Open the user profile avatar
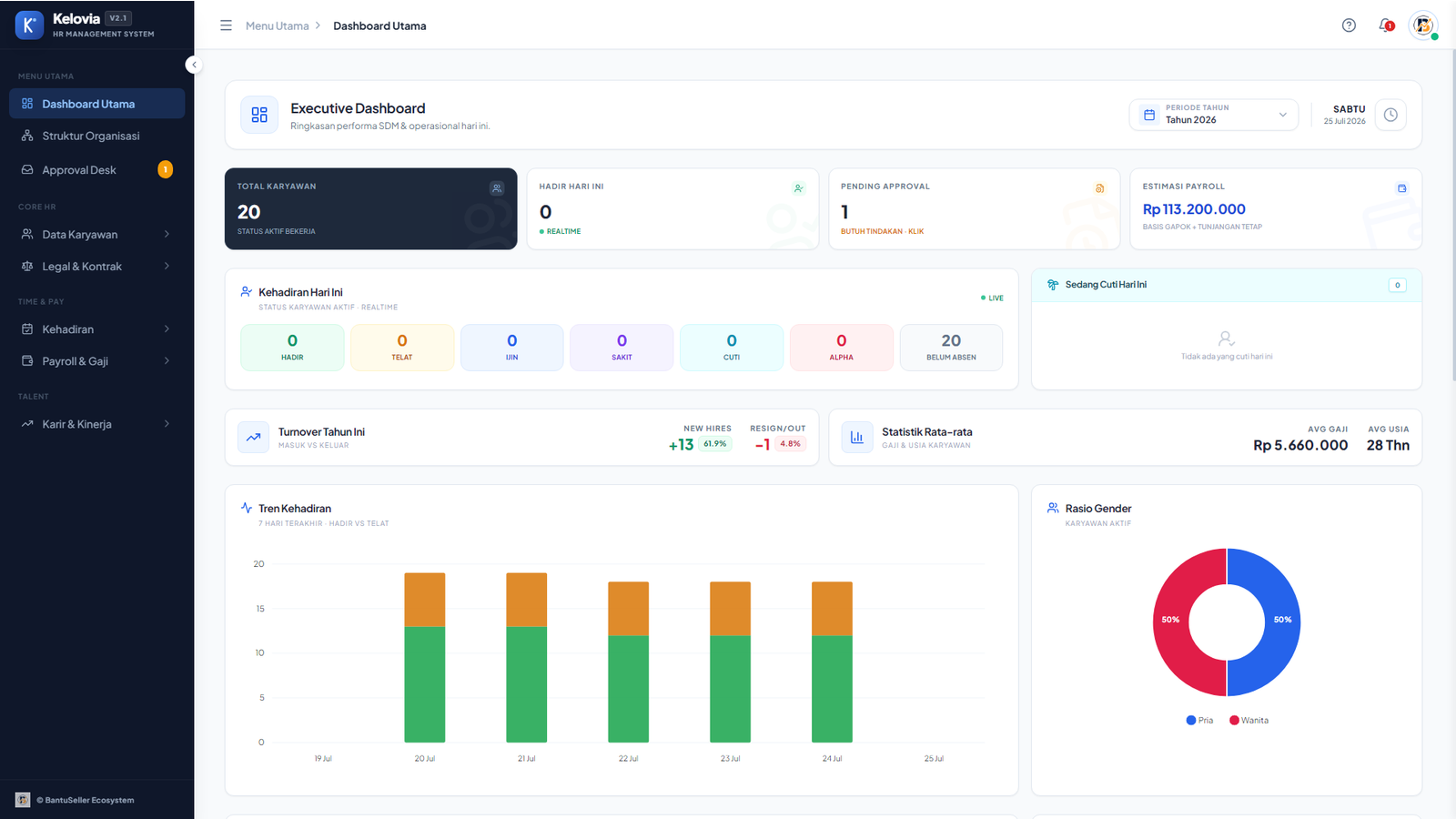Image resolution: width=1456 pixels, height=819 pixels. [1423, 25]
